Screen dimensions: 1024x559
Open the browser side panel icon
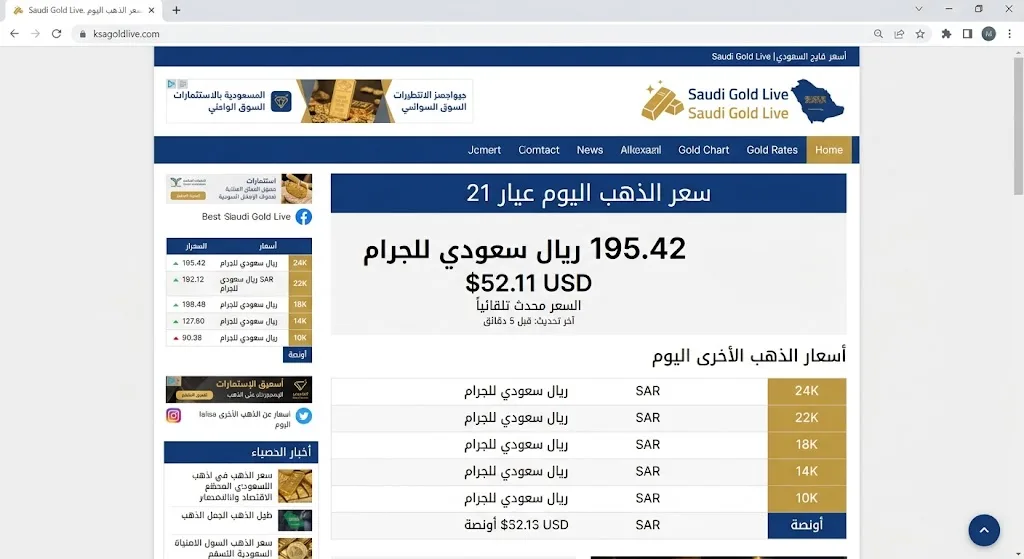[x=967, y=34]
